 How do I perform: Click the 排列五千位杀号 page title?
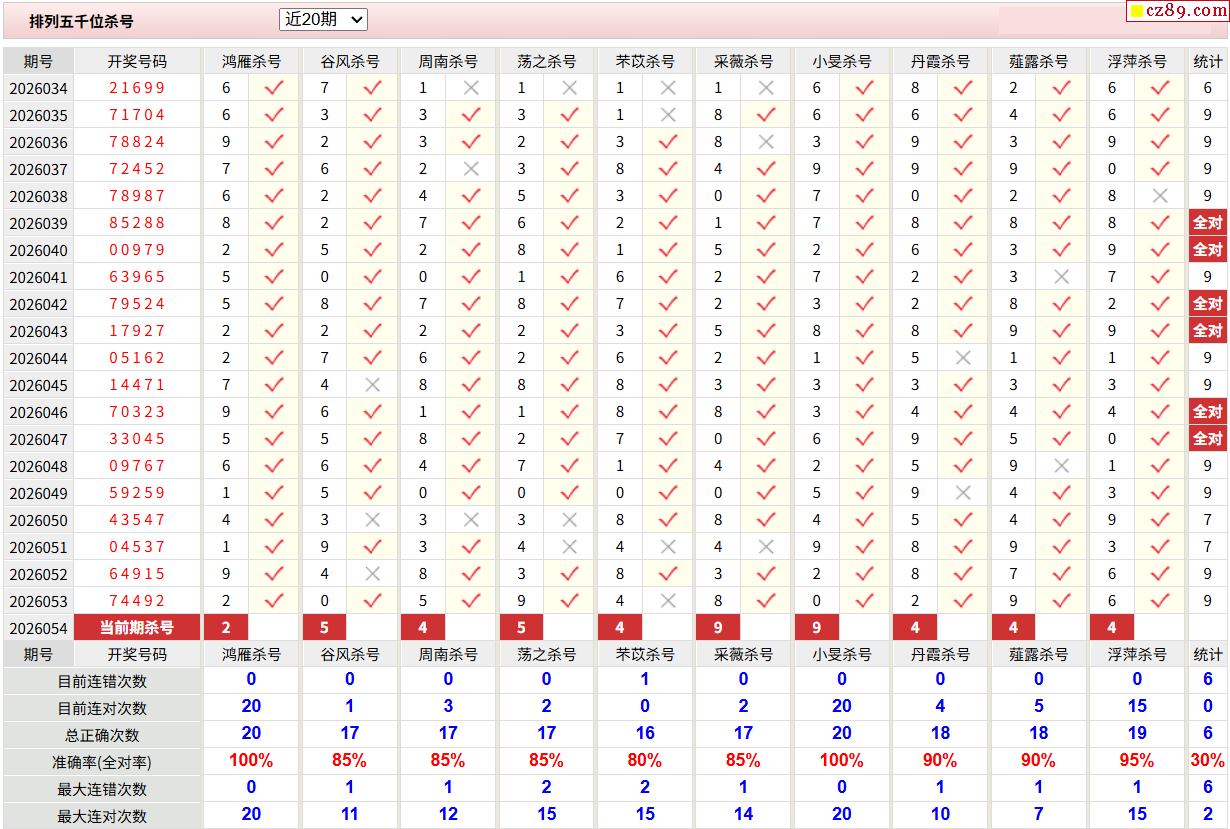tap(81, 21)
